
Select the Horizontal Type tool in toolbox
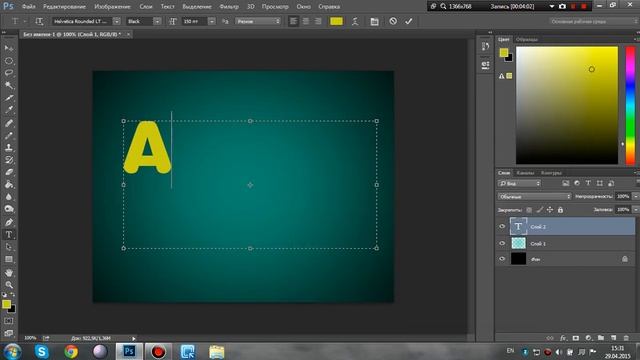point(9,235)
